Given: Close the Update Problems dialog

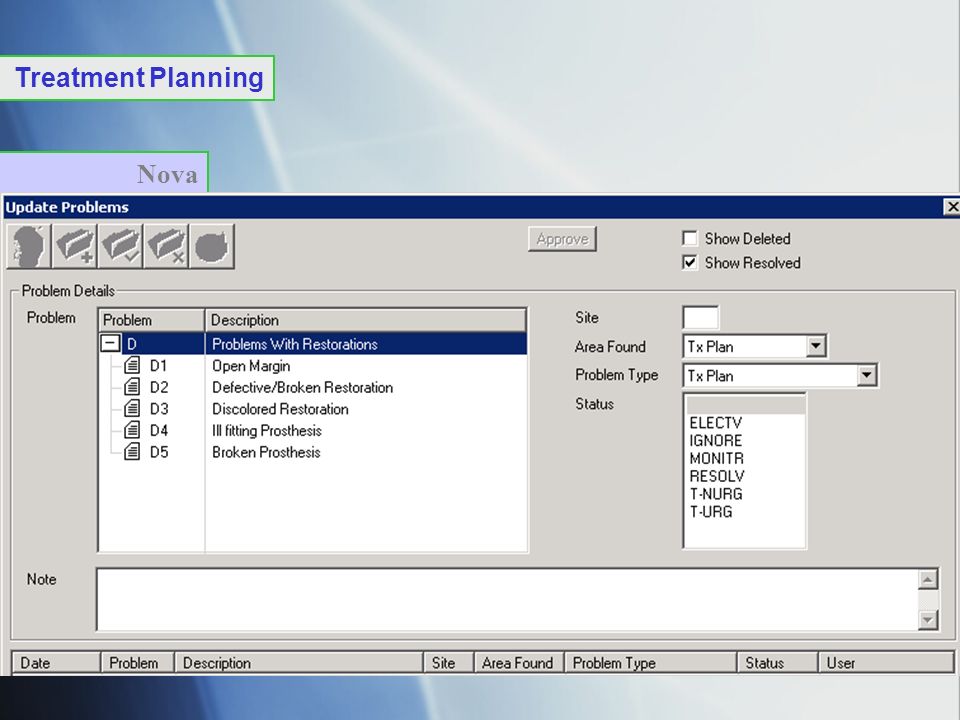Looking at the screenshot, I should point(951,207).
